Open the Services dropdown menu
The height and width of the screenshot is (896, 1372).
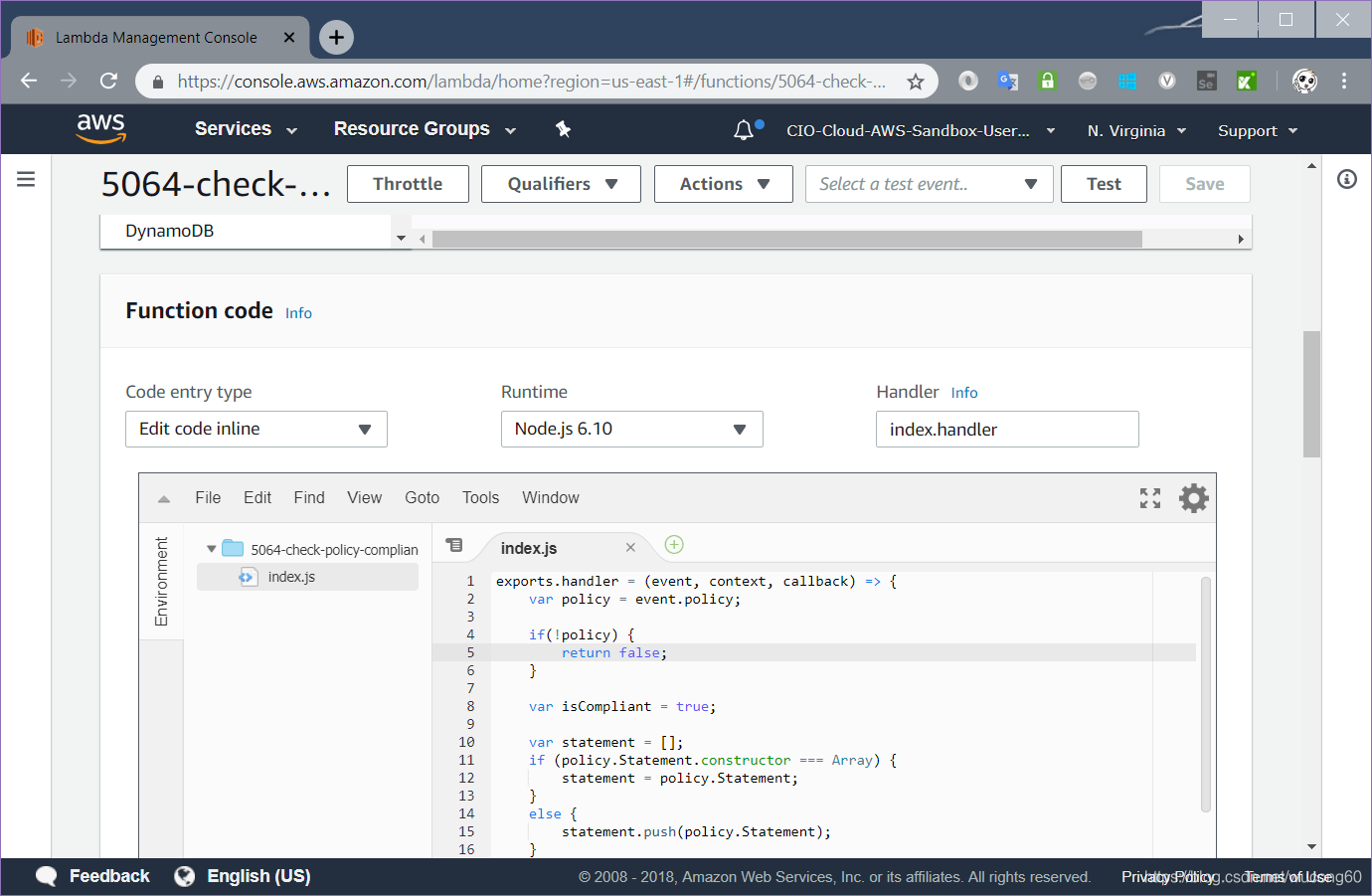pyautogui.click(x=246, y=129)
